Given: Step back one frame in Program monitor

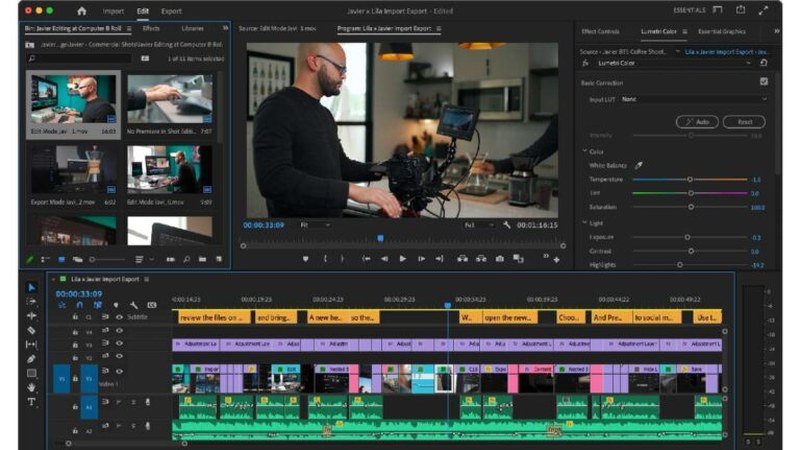Looking at the screenshot, I should click(384, 259).
